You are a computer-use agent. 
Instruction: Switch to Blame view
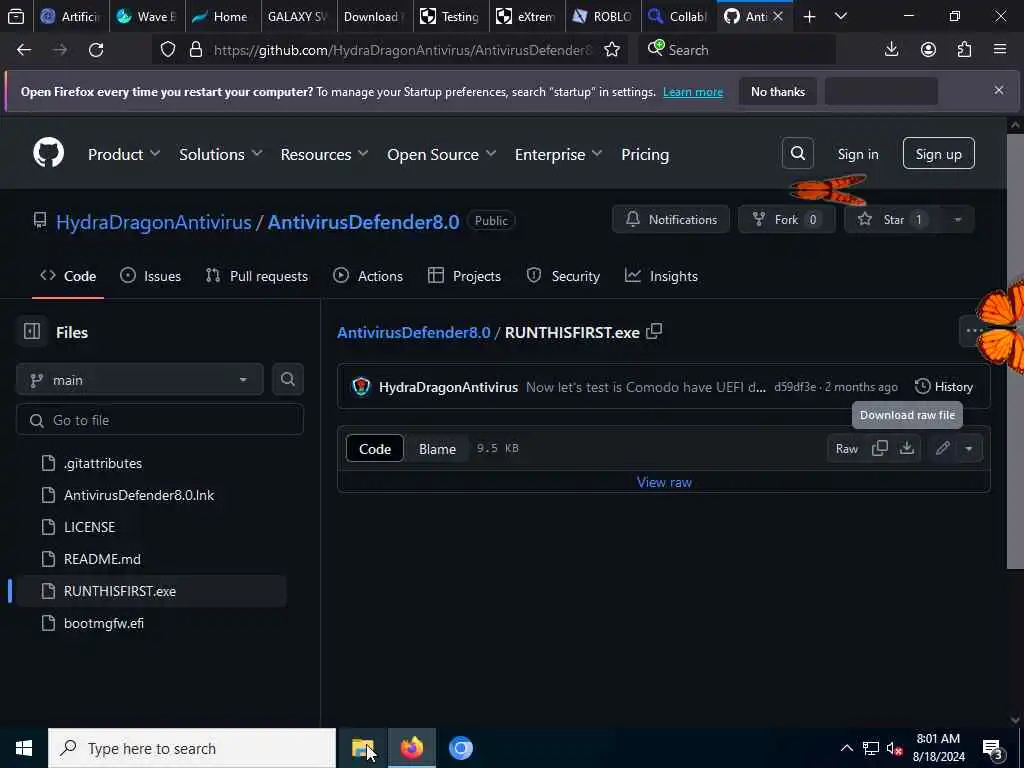[437, 449]
